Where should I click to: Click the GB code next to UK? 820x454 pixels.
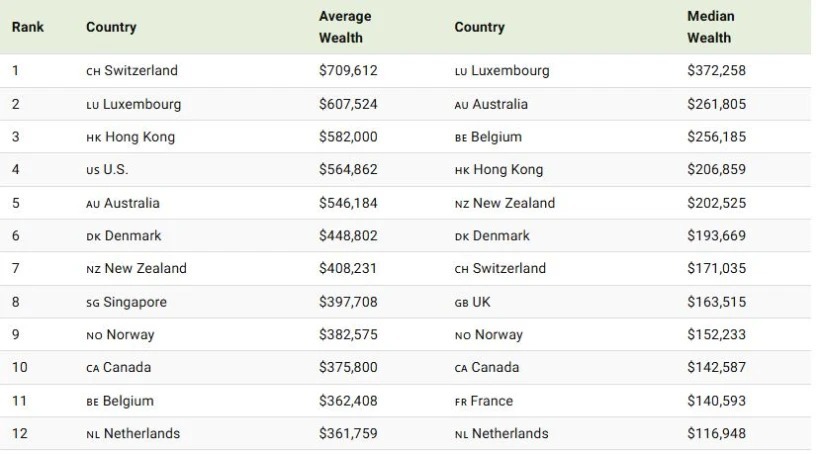461,303
